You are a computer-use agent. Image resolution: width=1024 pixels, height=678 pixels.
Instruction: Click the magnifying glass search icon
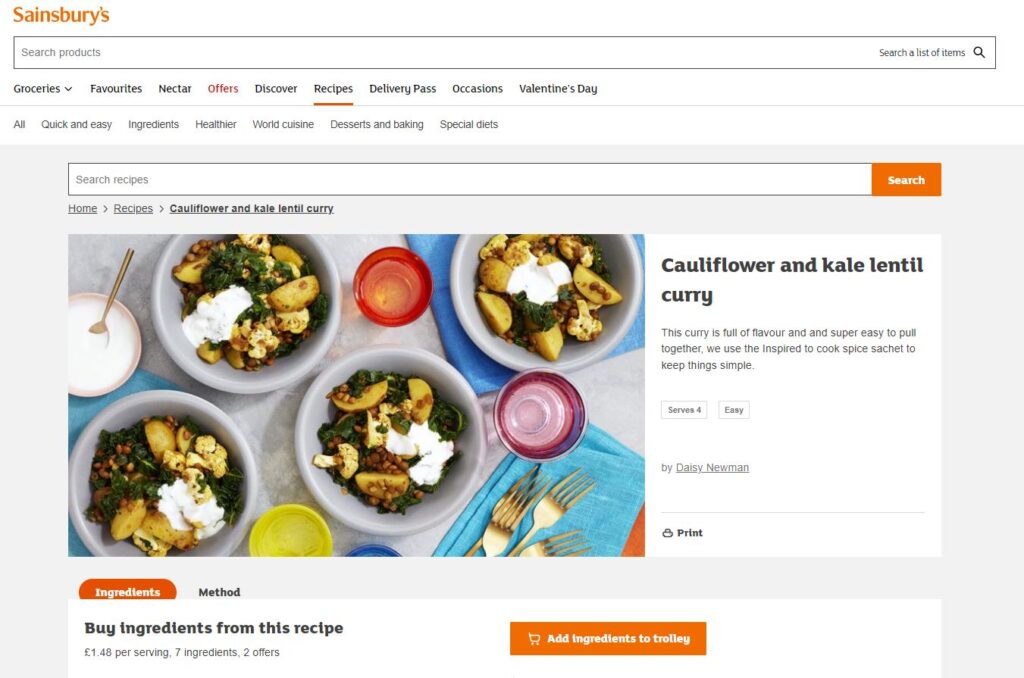(979, 52)
